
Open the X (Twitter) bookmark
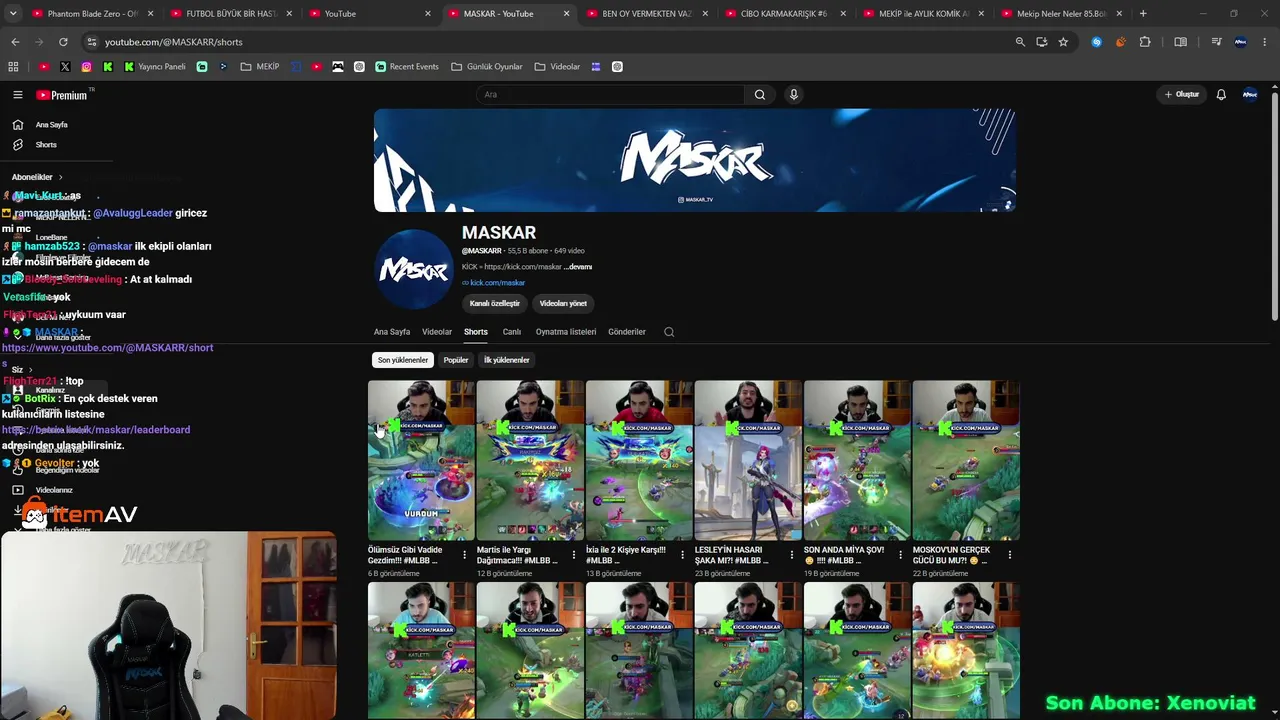tap(65, 67)
